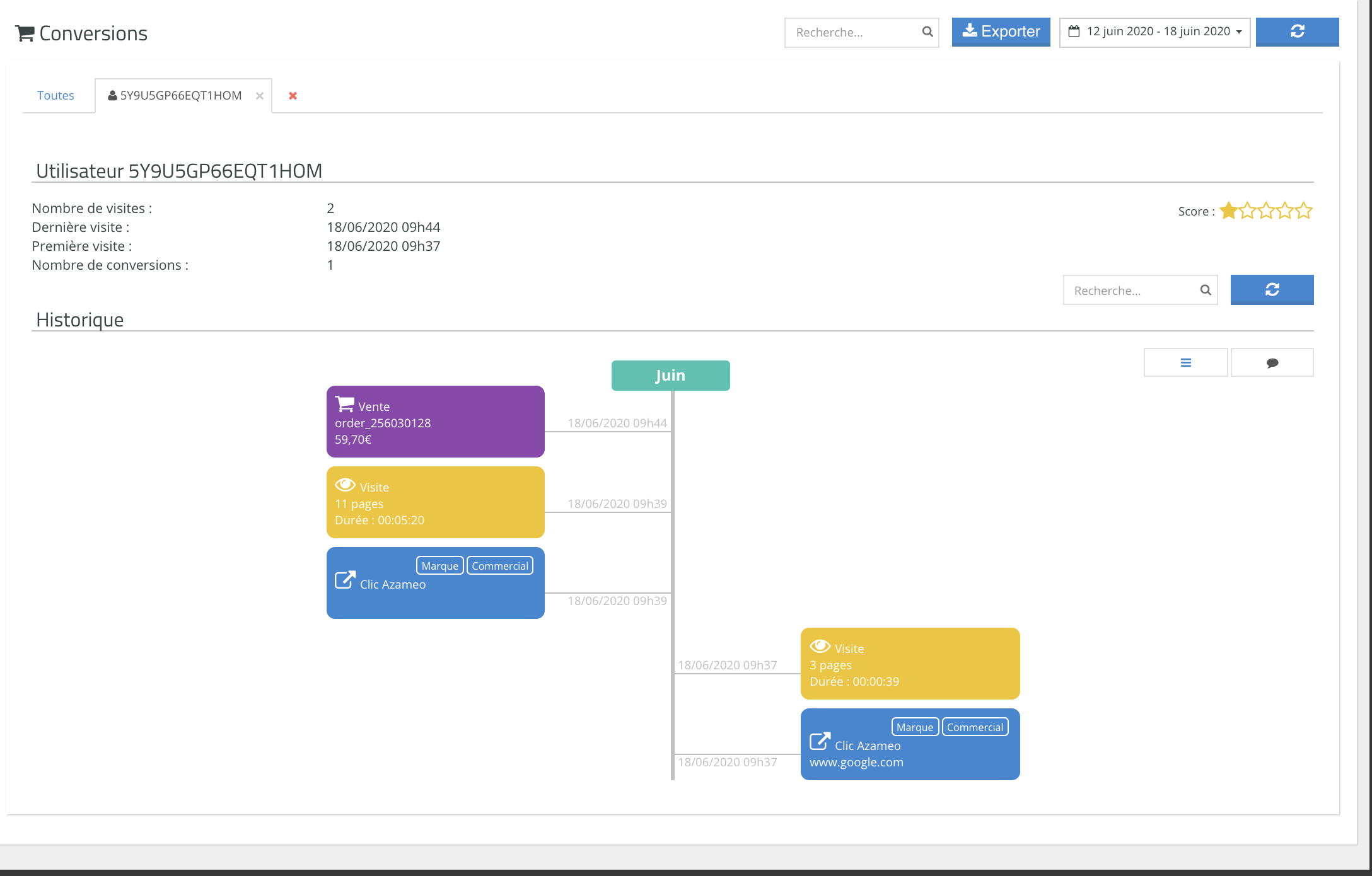This screenshot has width=1372, height=876.
Task: Click the refresh/reload button top right
Action: pos(1297,32)
